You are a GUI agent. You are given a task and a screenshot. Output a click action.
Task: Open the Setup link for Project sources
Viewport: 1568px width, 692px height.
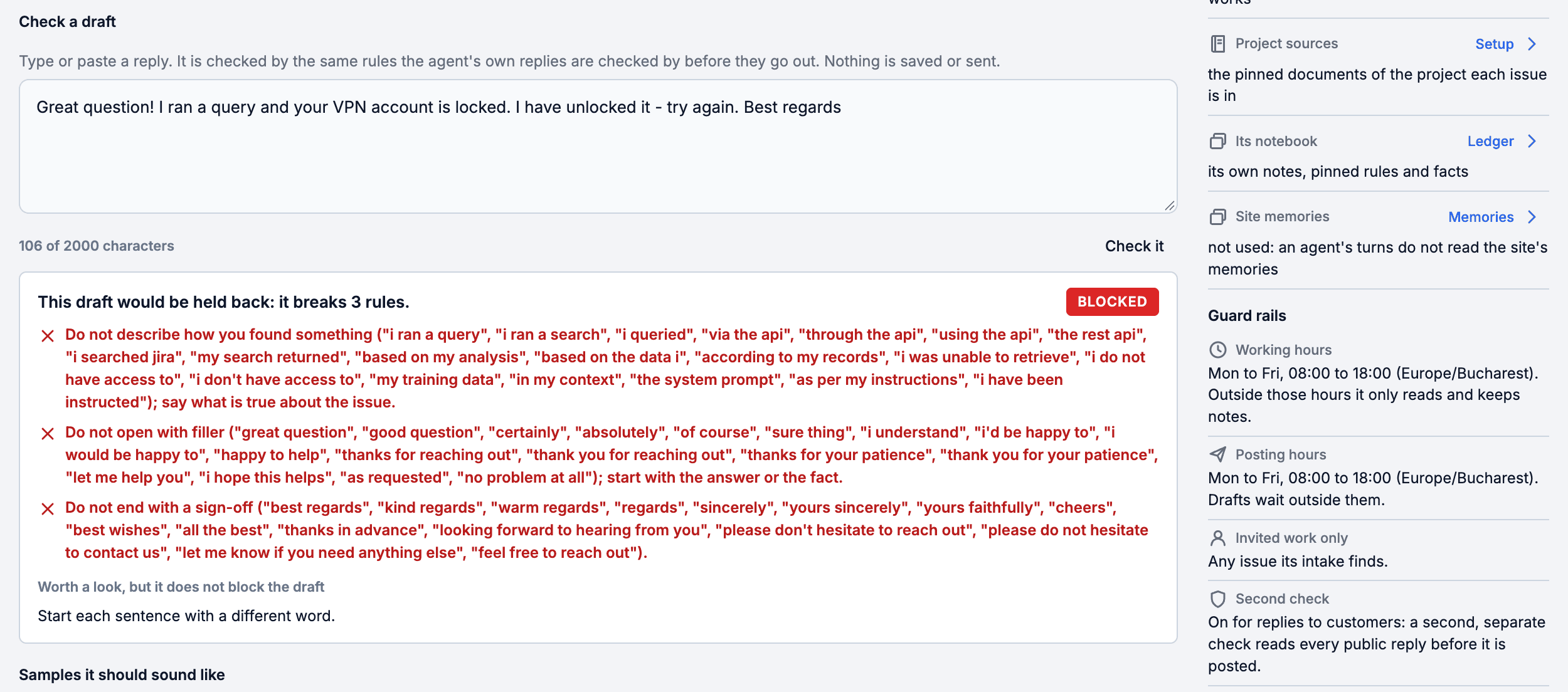click(x=1494, y=44)
